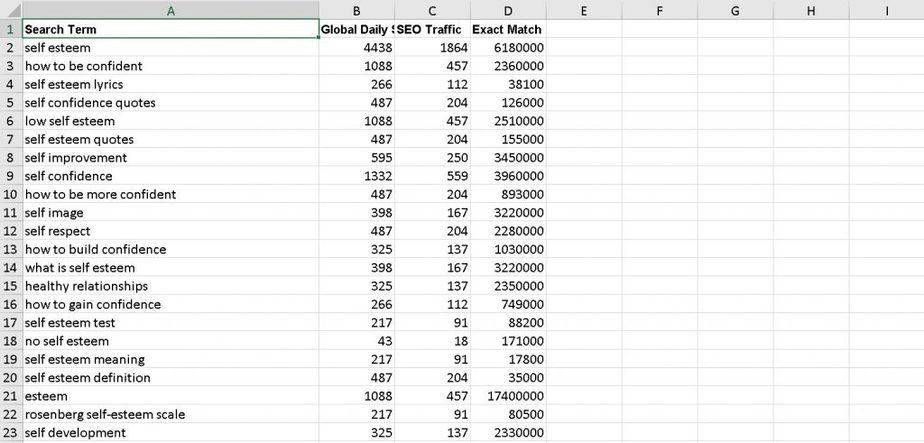Viewport: 924px width, 443px height.
Task: Click the 'SEO Traffic' header cell
Action: click(x=433, y=29)
